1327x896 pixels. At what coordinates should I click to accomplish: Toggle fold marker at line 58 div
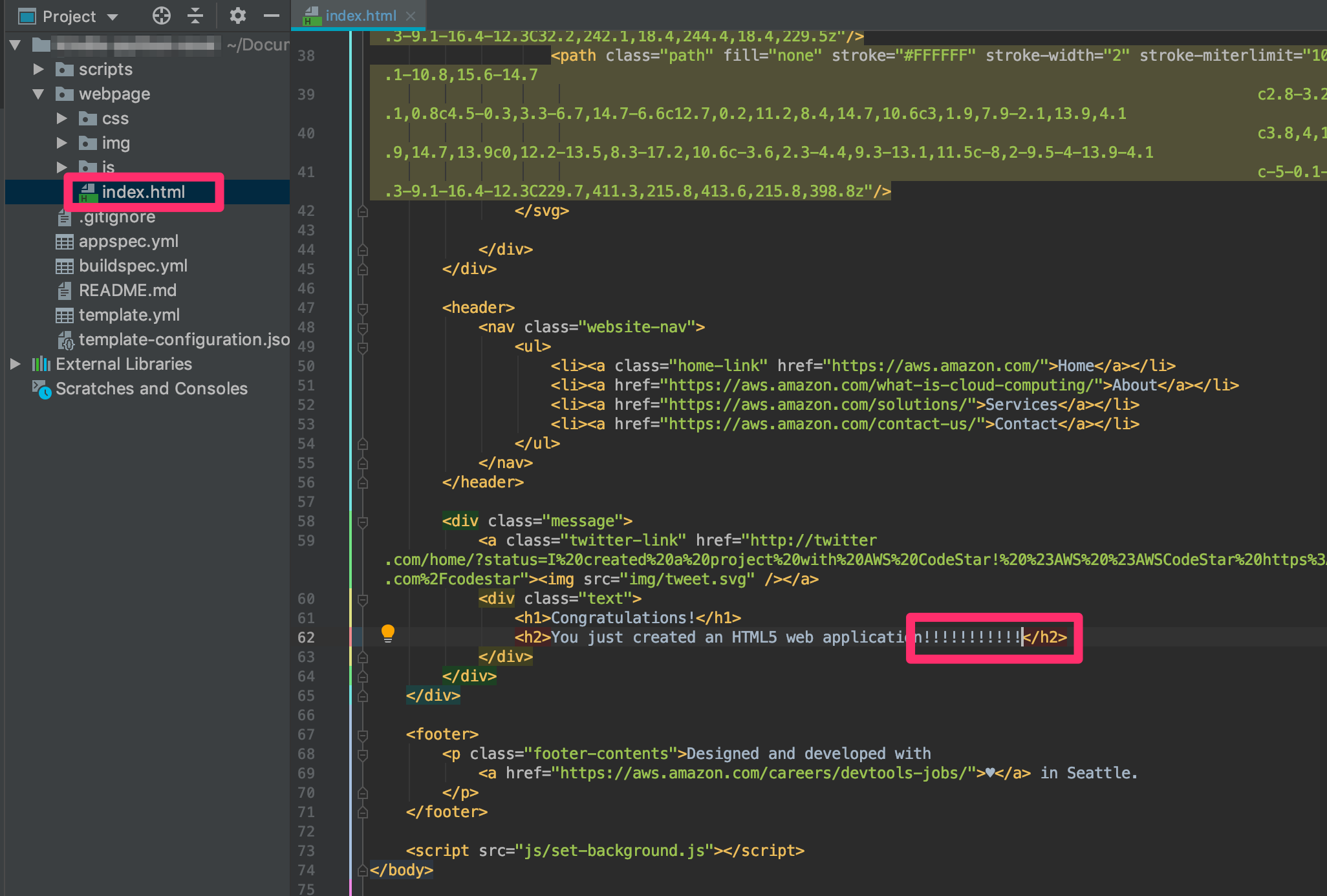point(363,522)
